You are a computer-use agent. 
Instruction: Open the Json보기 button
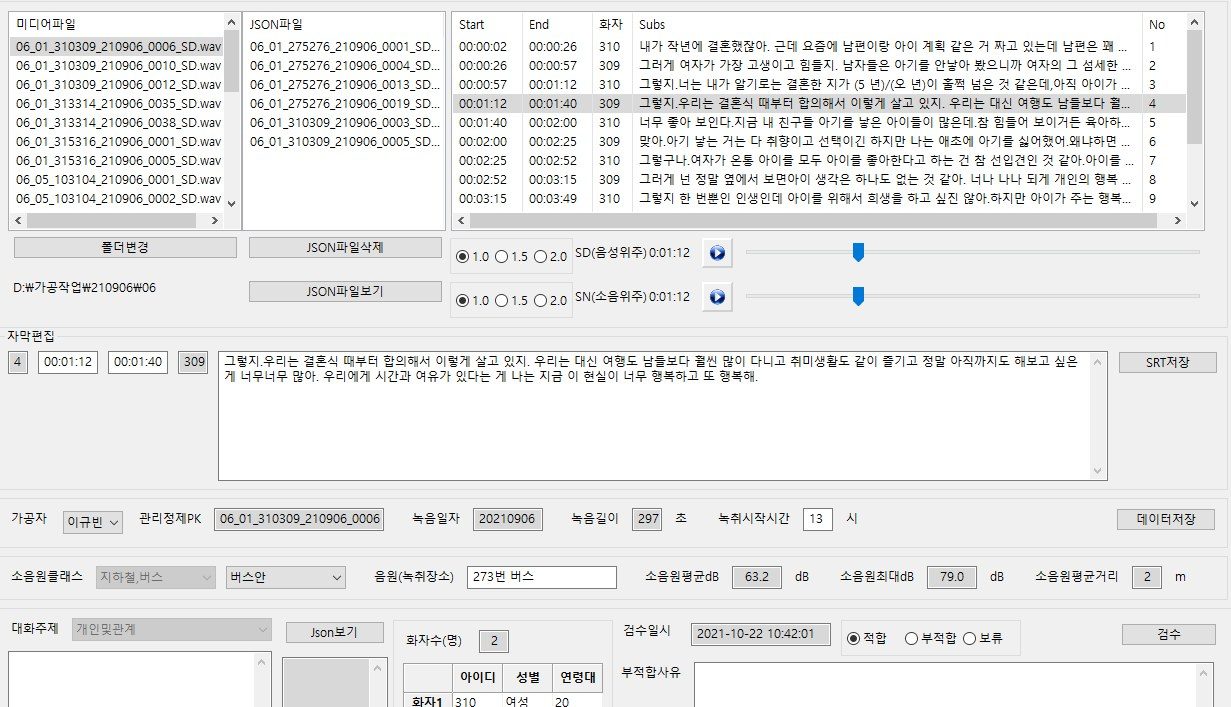334,632
